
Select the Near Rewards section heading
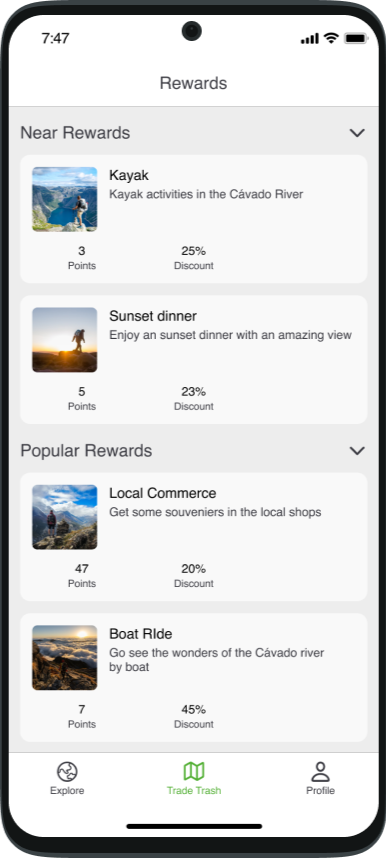[75, 133]
